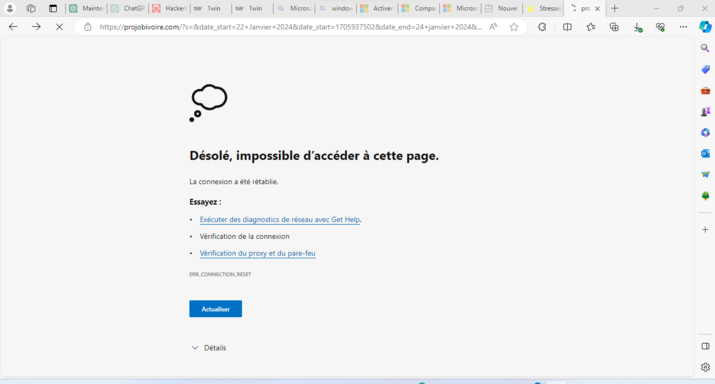
Task: Open sidebar Drop paper plane icon
Action: click(705, 174)
